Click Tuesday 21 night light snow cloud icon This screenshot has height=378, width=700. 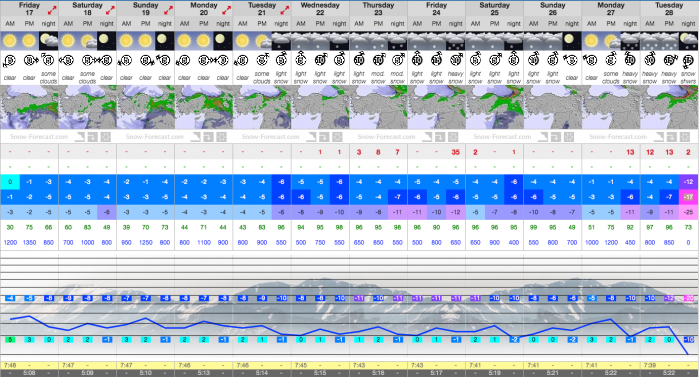(x=281, y=41)
